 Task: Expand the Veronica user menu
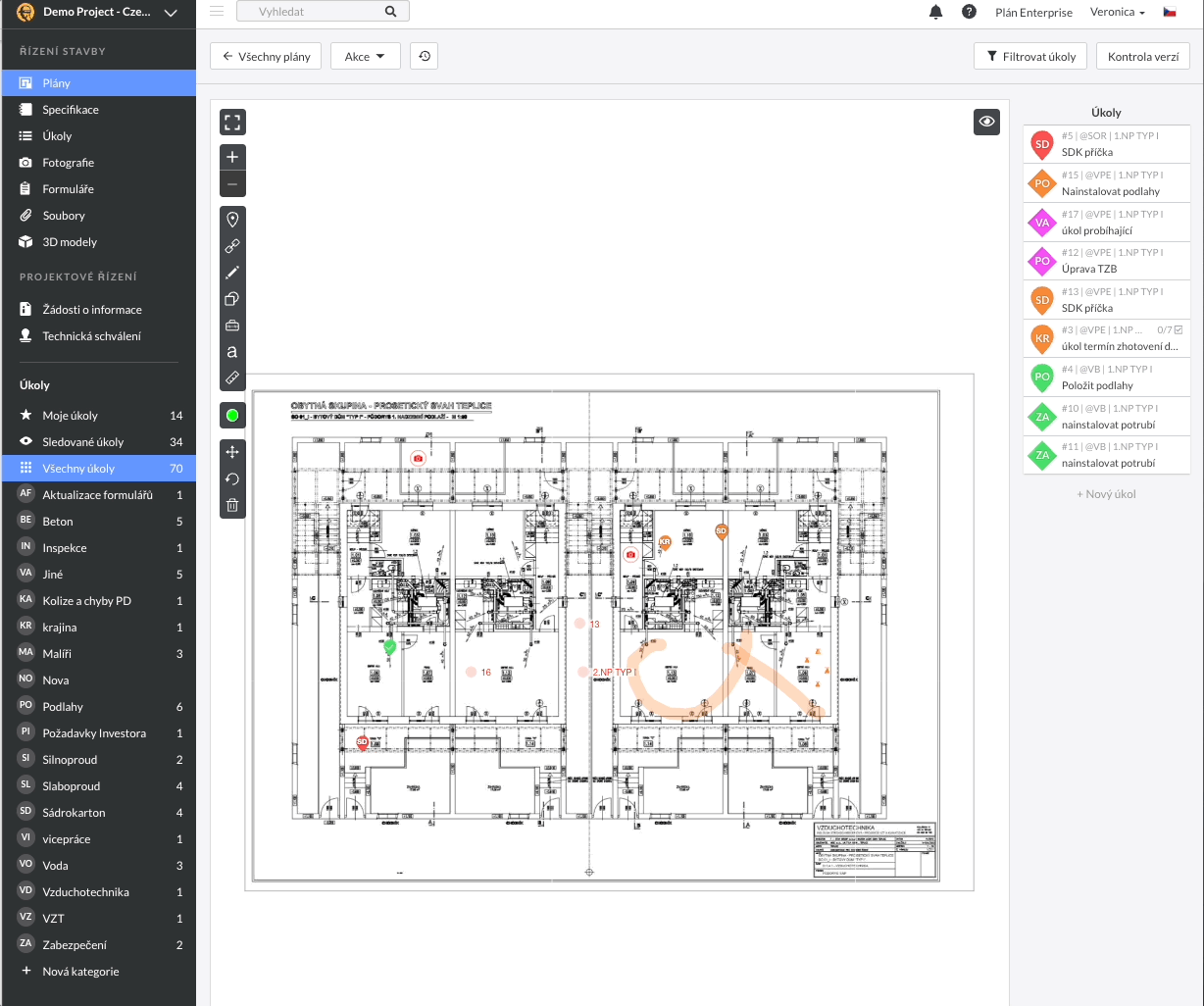coord(1117,12)
